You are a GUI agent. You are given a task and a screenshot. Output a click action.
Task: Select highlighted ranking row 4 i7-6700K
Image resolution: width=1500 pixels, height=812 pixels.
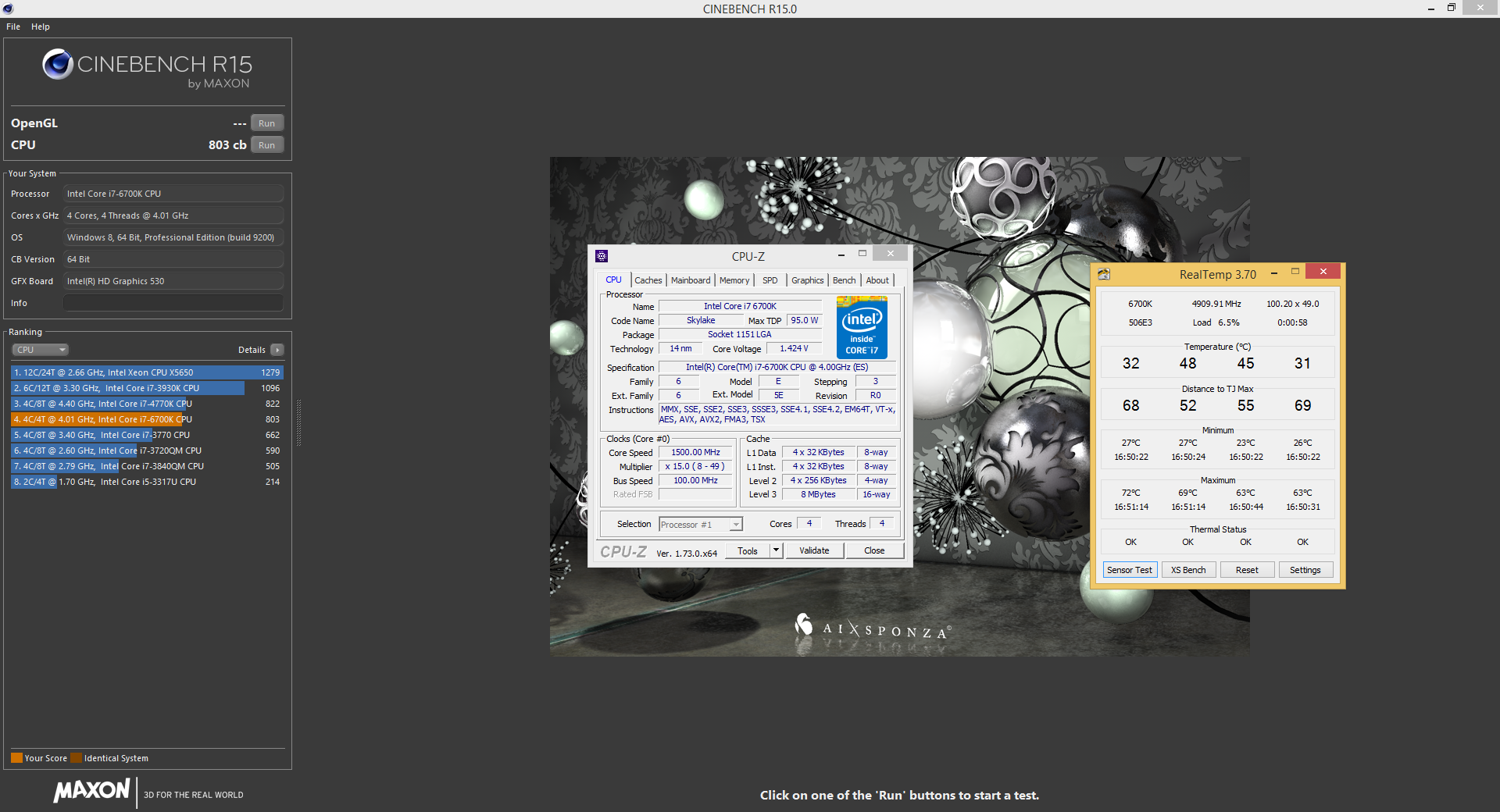click(x=147, y=419)
